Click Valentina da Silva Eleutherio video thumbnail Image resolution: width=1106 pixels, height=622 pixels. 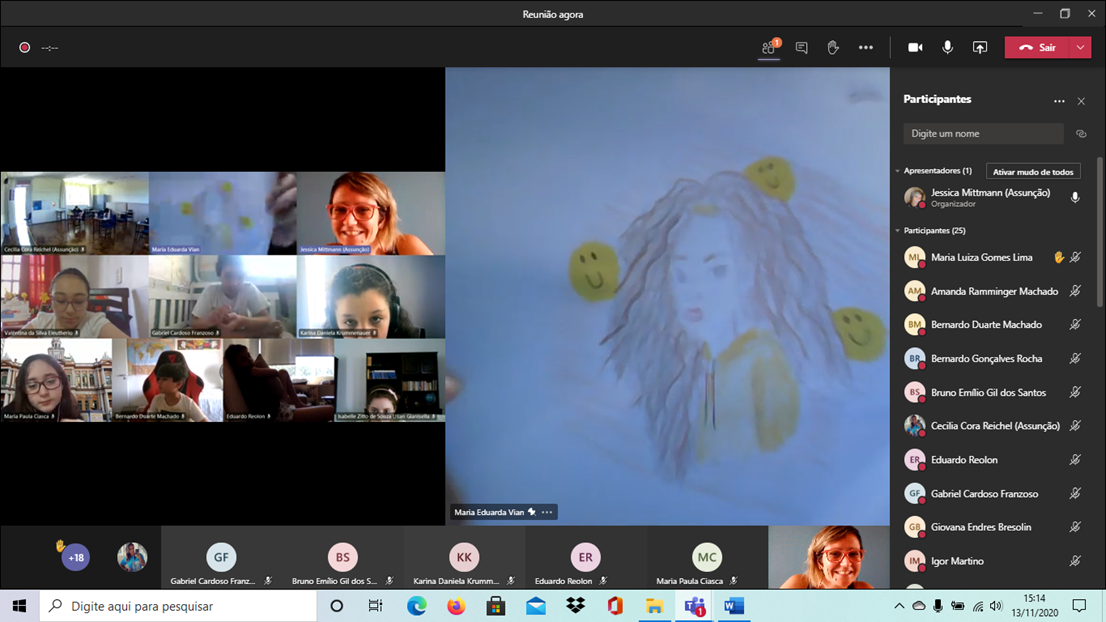tap(75, 296)
